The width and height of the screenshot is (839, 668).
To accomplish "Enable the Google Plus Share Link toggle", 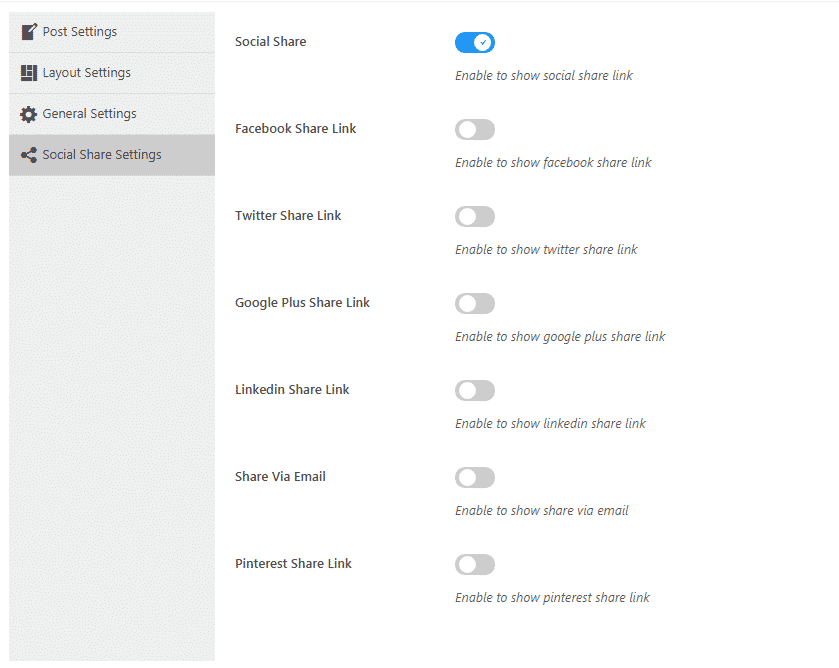I will [x=475, y=303].
